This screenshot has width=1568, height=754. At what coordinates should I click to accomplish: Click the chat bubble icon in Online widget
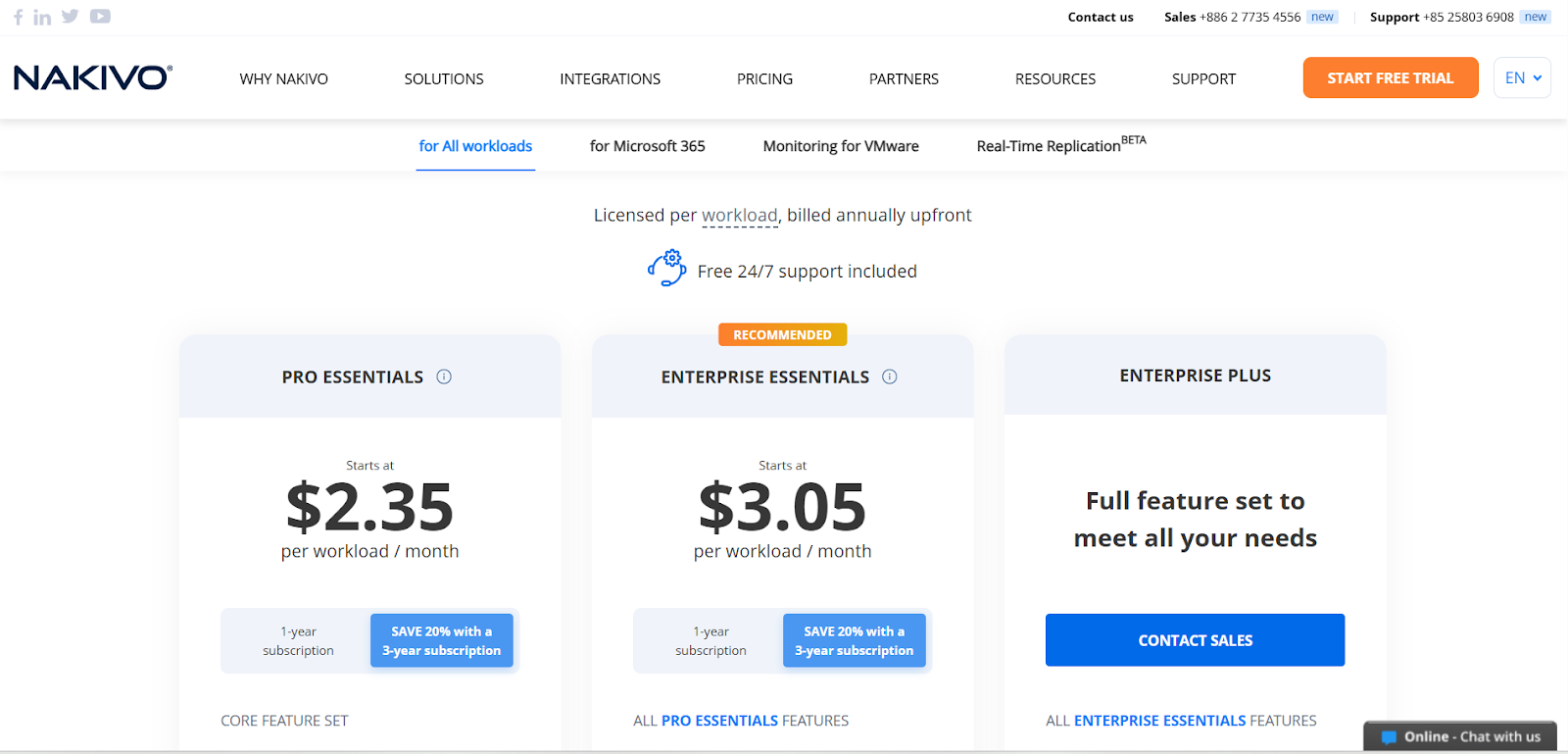[x=1389, y=737]
